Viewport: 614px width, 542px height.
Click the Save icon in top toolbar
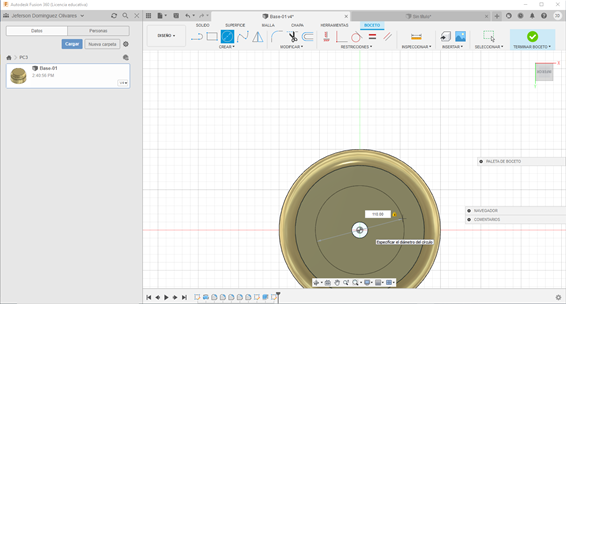176,16
